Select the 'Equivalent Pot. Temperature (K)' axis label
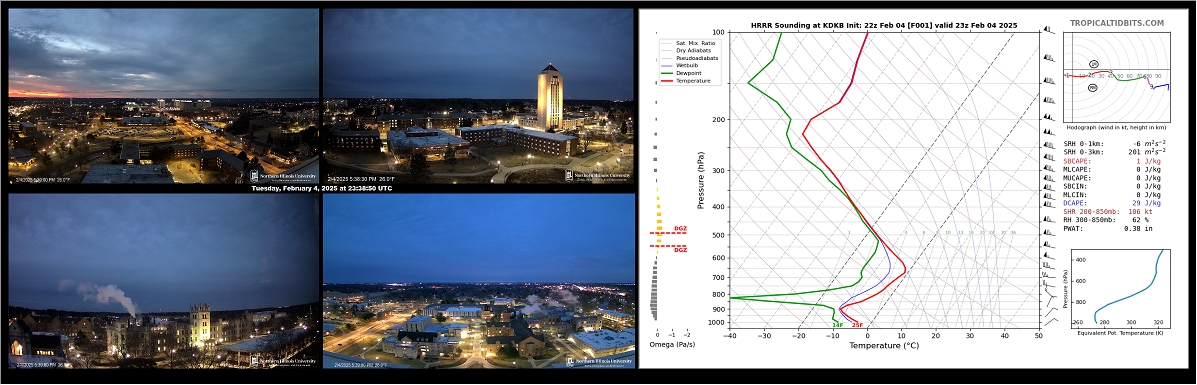The height and width of the screenshot is (385, 1197). [x=1122, y=334]
